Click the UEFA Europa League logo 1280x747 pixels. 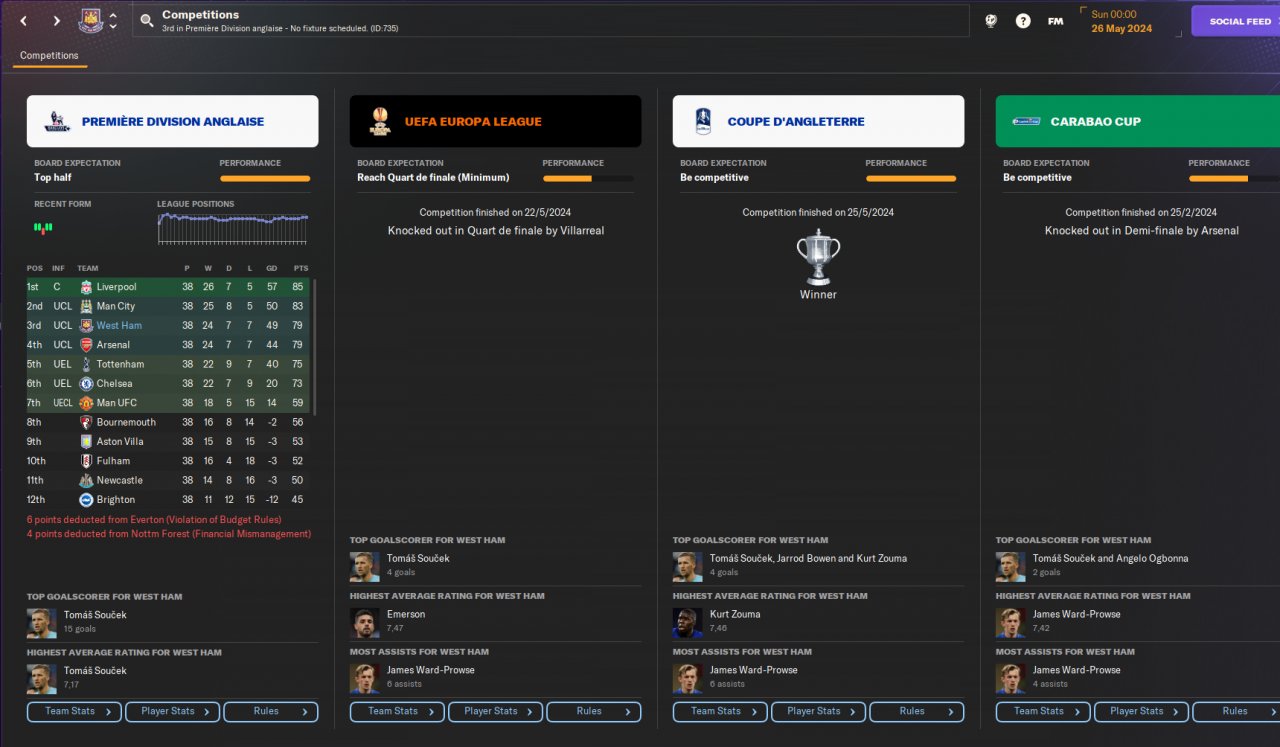380,121
